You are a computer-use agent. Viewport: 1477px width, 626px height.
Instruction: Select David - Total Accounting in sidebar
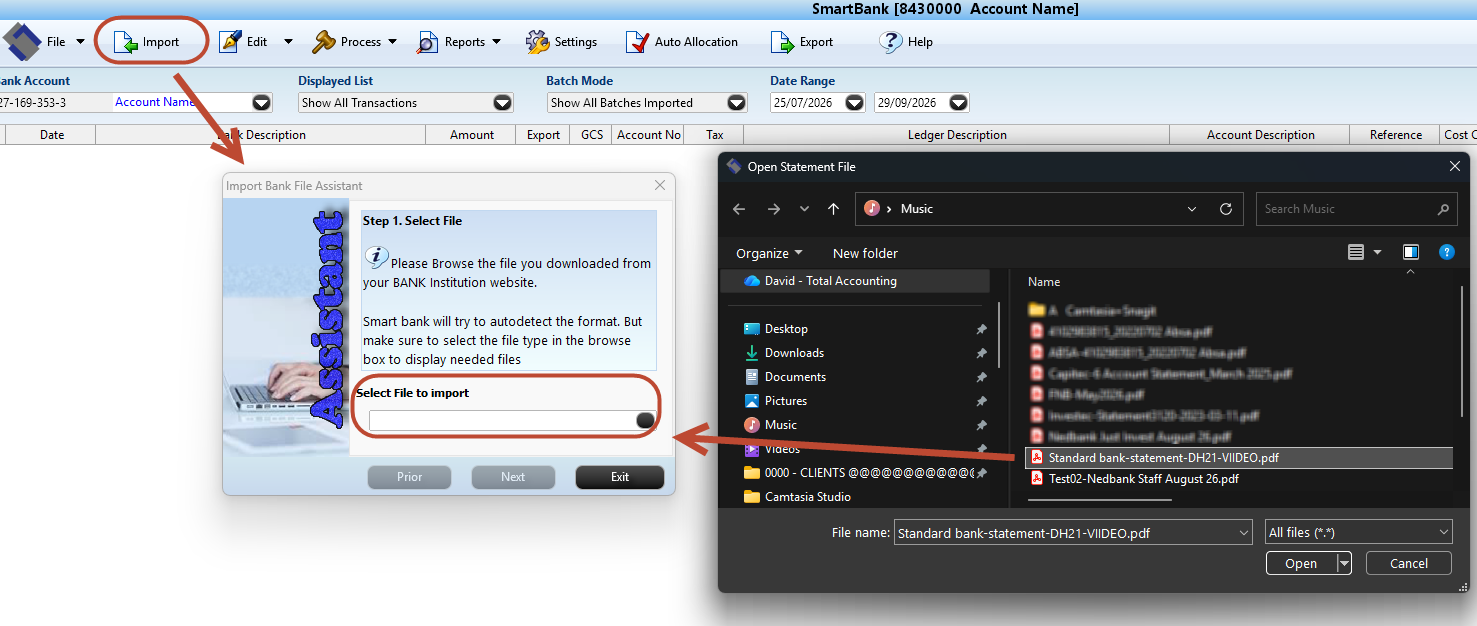click(856, 281)
